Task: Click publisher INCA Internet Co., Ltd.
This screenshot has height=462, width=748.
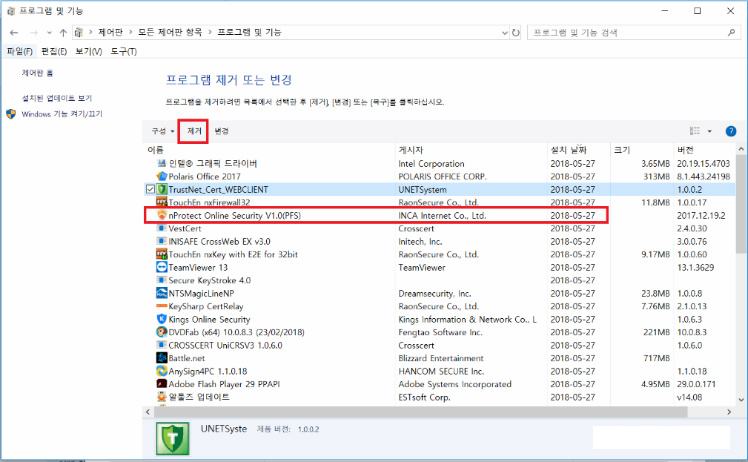Action: click(x=442, y=215)
